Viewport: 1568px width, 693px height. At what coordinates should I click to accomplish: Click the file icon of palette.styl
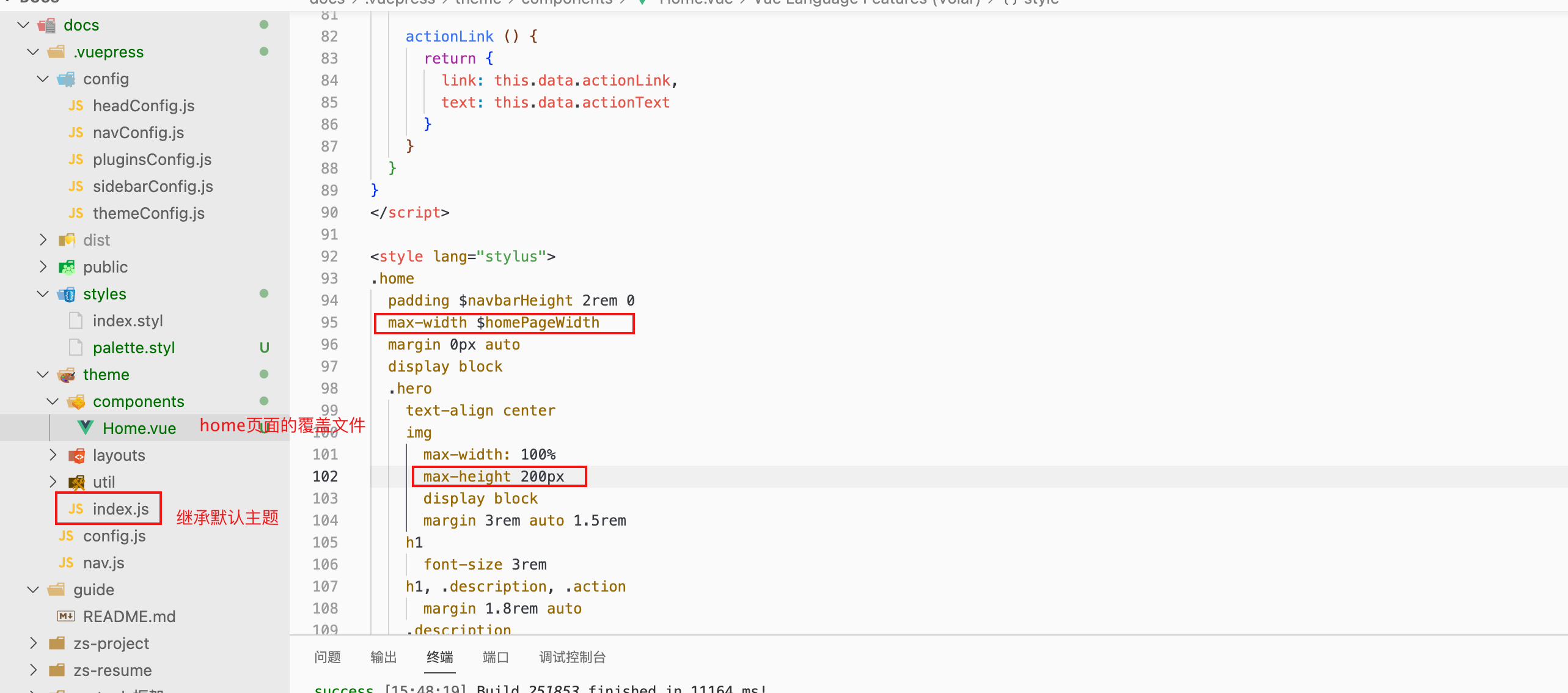(x=76, y=348)
